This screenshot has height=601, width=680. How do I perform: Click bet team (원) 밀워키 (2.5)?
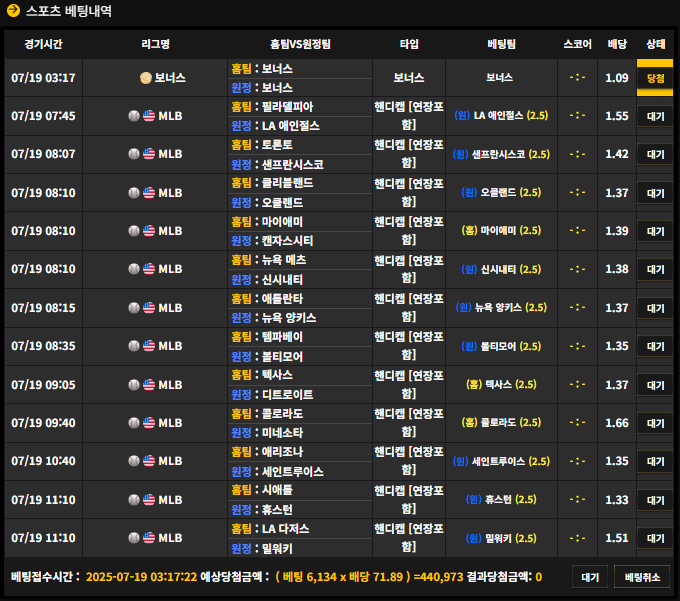(x=501, y=539)
